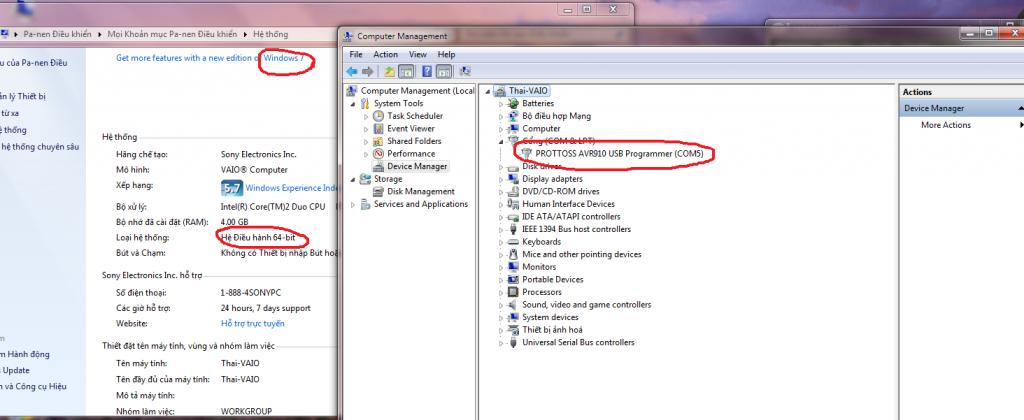Click Mọi Khoản mục Pa-nen Điều khiển breadcrumb
1024x420 pixels.
tap(172, 34)
